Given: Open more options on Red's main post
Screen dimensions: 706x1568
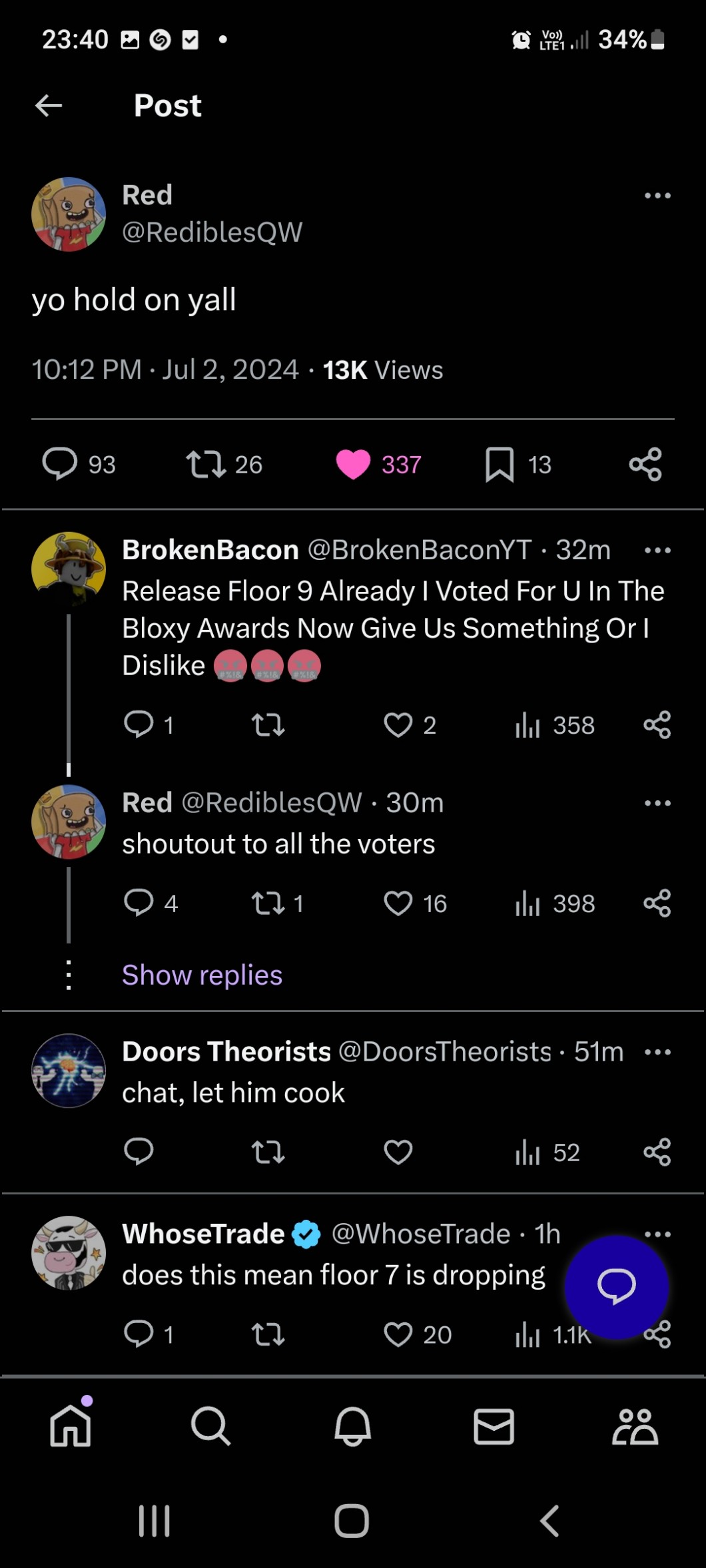Looking at the screenshot, I should click(x=657, y=196).
